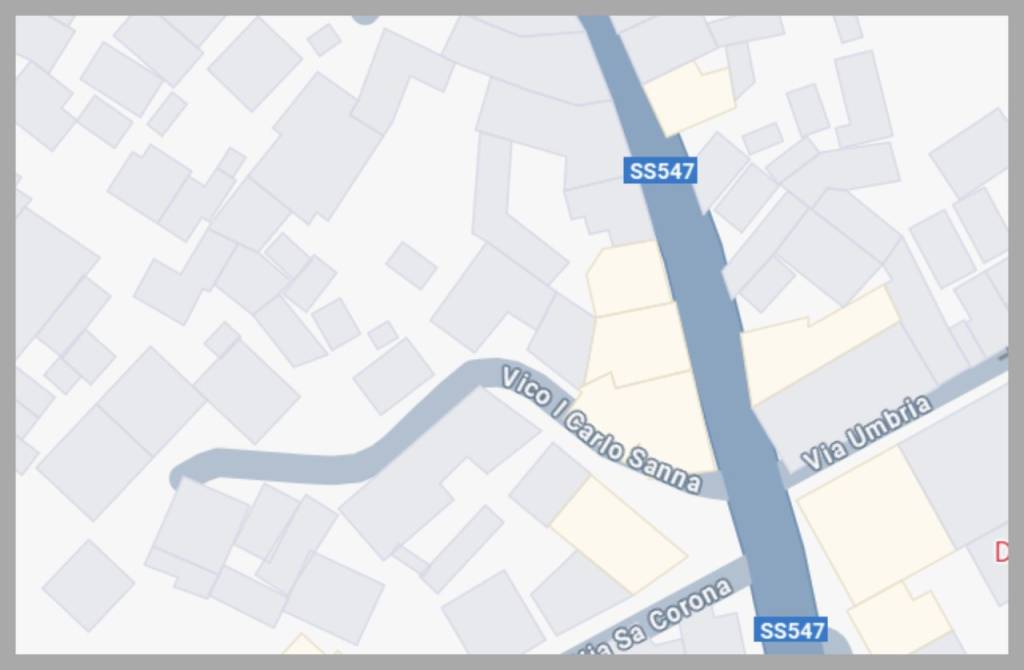This screenshot has height=670, width=1024.
Task: Click where Vico I Carlo Sanna joins SS547
Action: (x=725, y=486)
